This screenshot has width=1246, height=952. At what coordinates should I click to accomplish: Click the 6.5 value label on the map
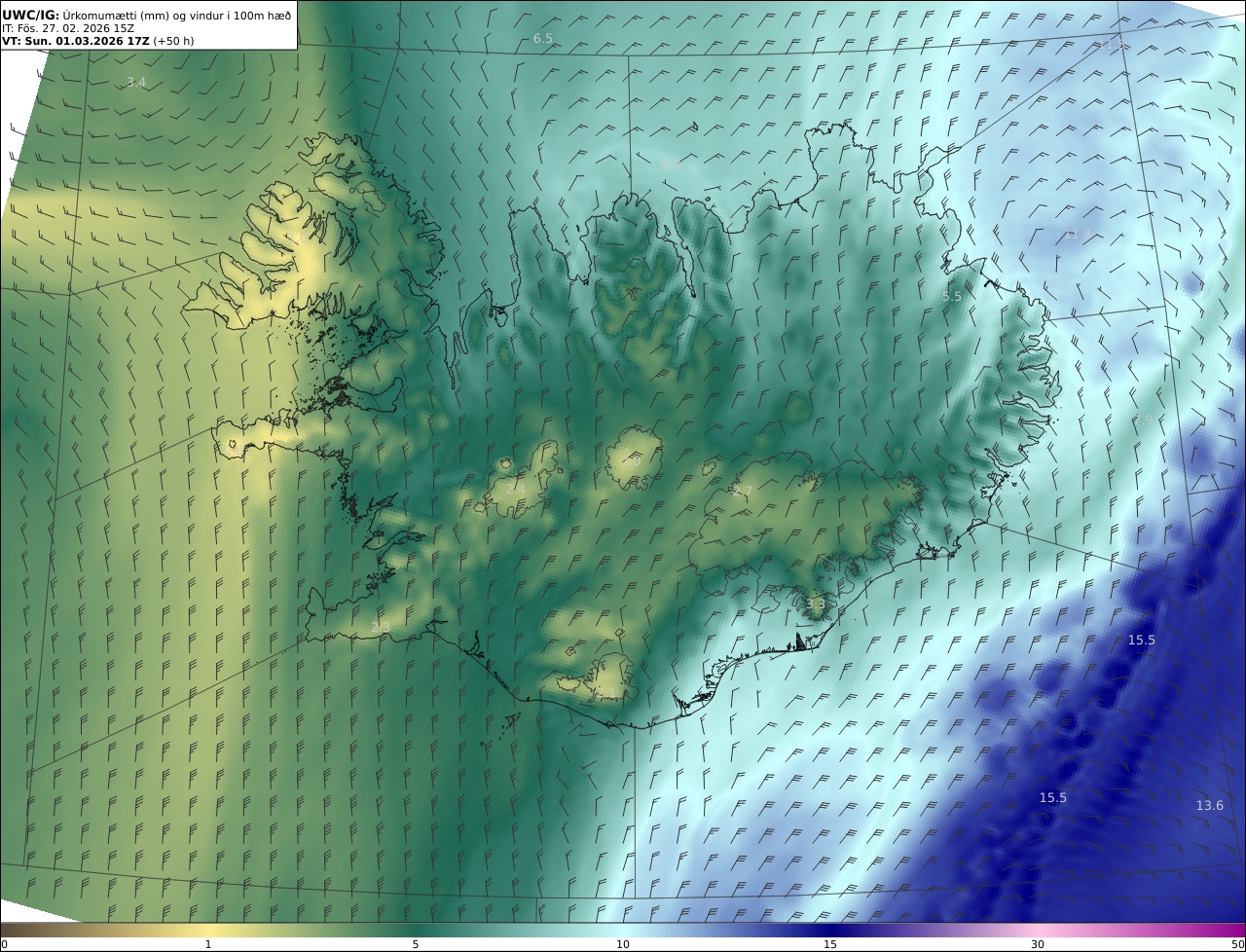pyautogui.click(x=543, y=39)
